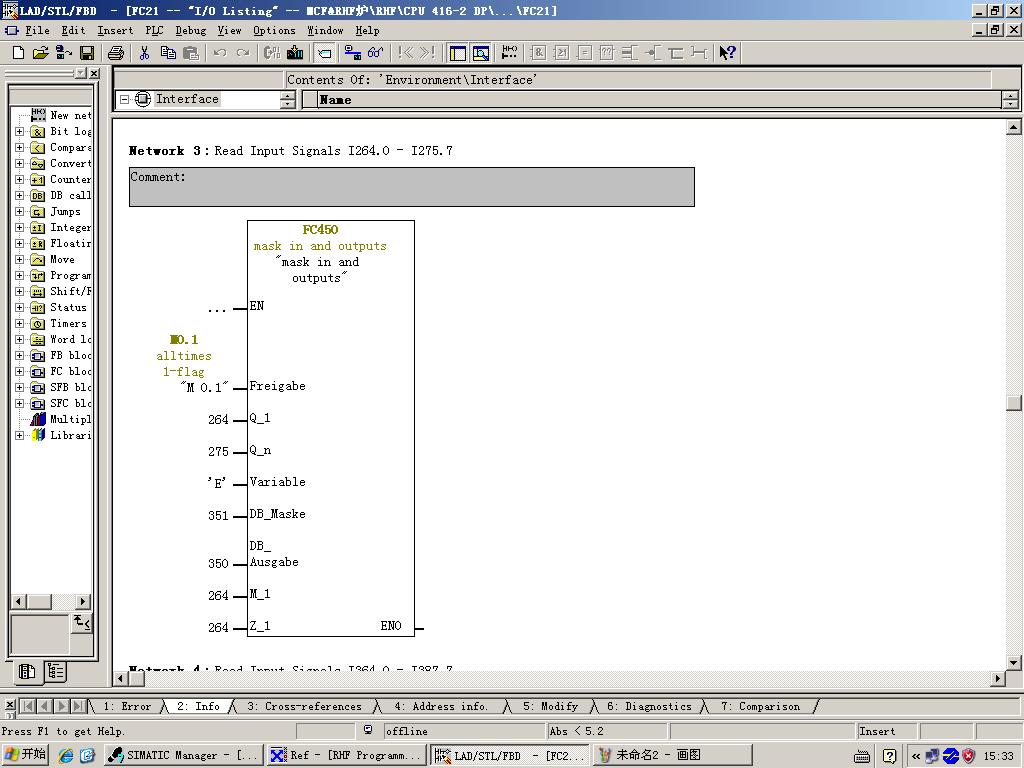Expand the Counter folder
This screenshot has width=1024, height=768.
tap(20, 179)
